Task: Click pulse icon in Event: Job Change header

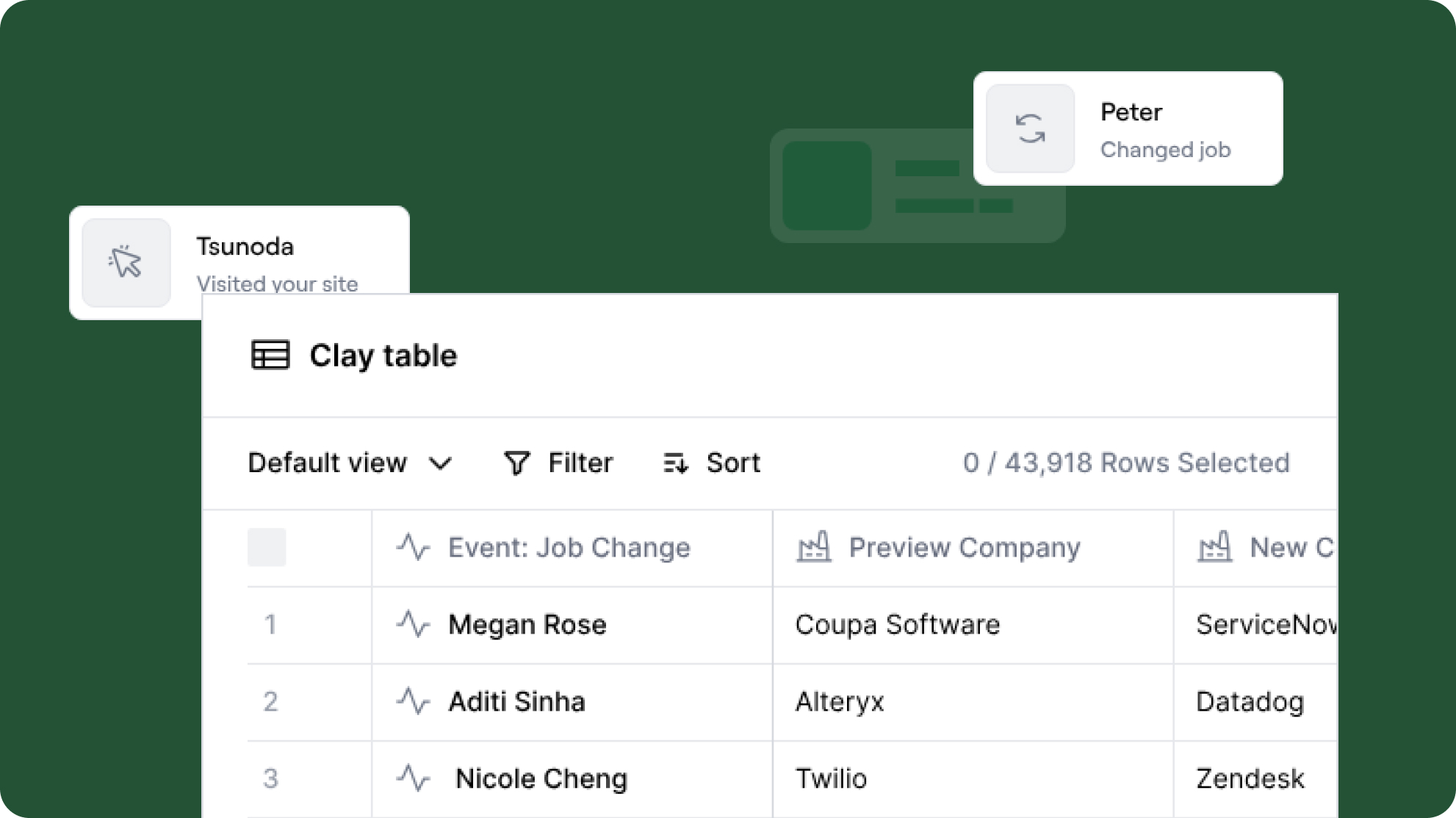Action: (413, 547)
